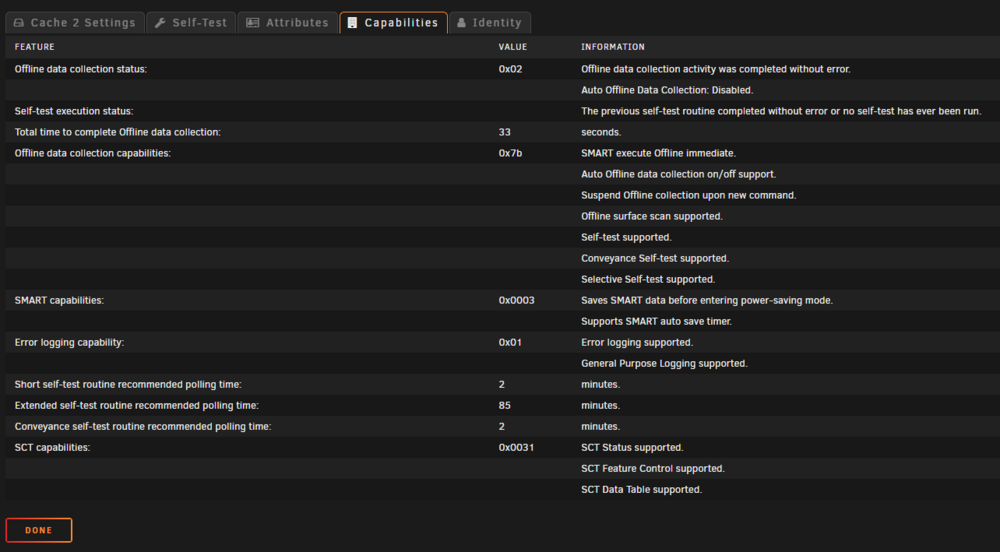Select 'SCT Data Table supported.' text
This screenshot has width=1000, height=552.
coord(642,490)
